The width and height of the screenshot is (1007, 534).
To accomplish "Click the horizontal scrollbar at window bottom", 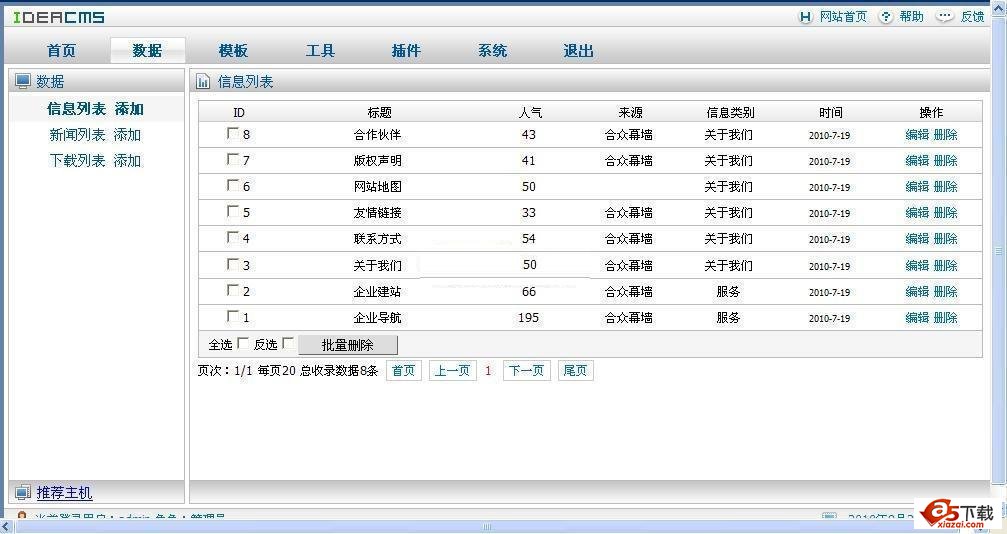I will pyautogui.click(x=488, y=526).
